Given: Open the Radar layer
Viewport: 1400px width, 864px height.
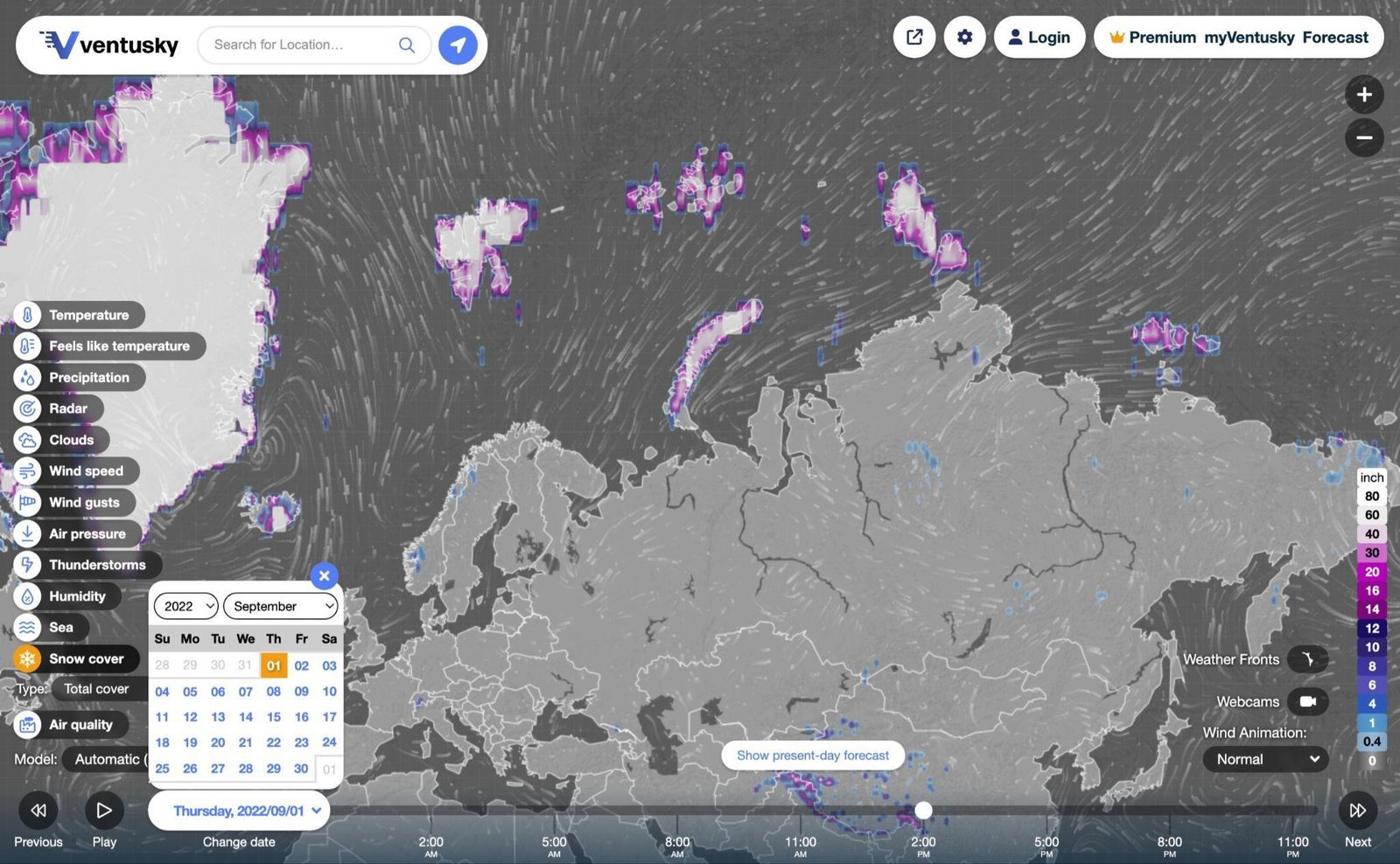Looking at the screenshot, I should pos(58,408).
